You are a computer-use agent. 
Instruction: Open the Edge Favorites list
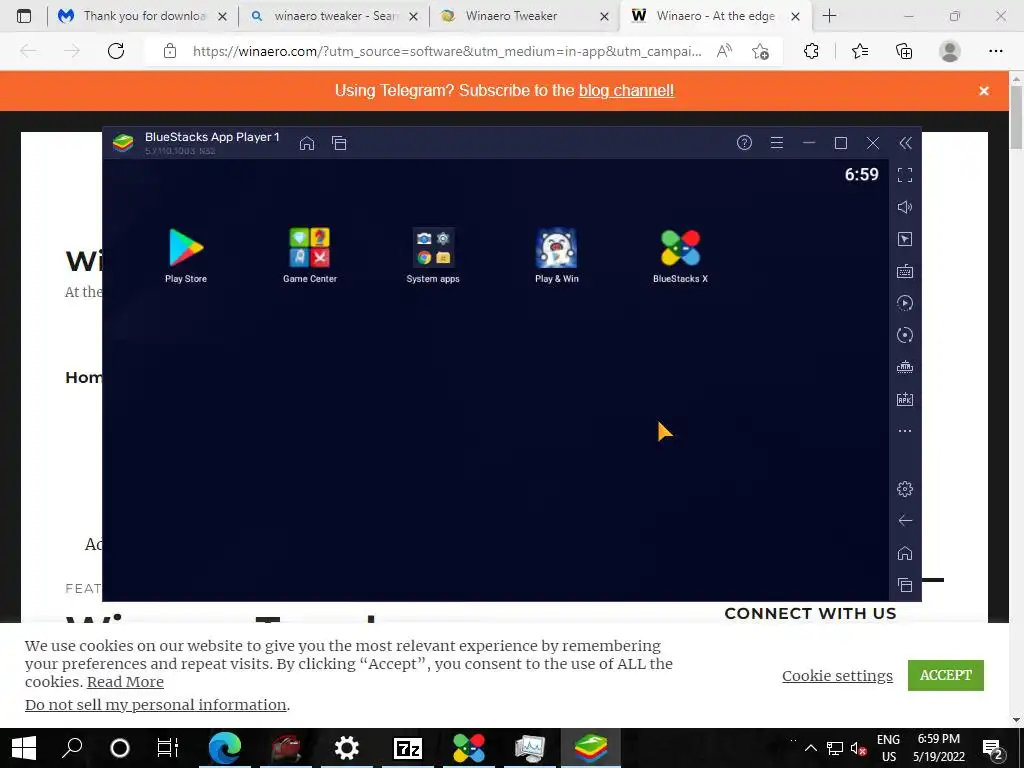point(860,51)
